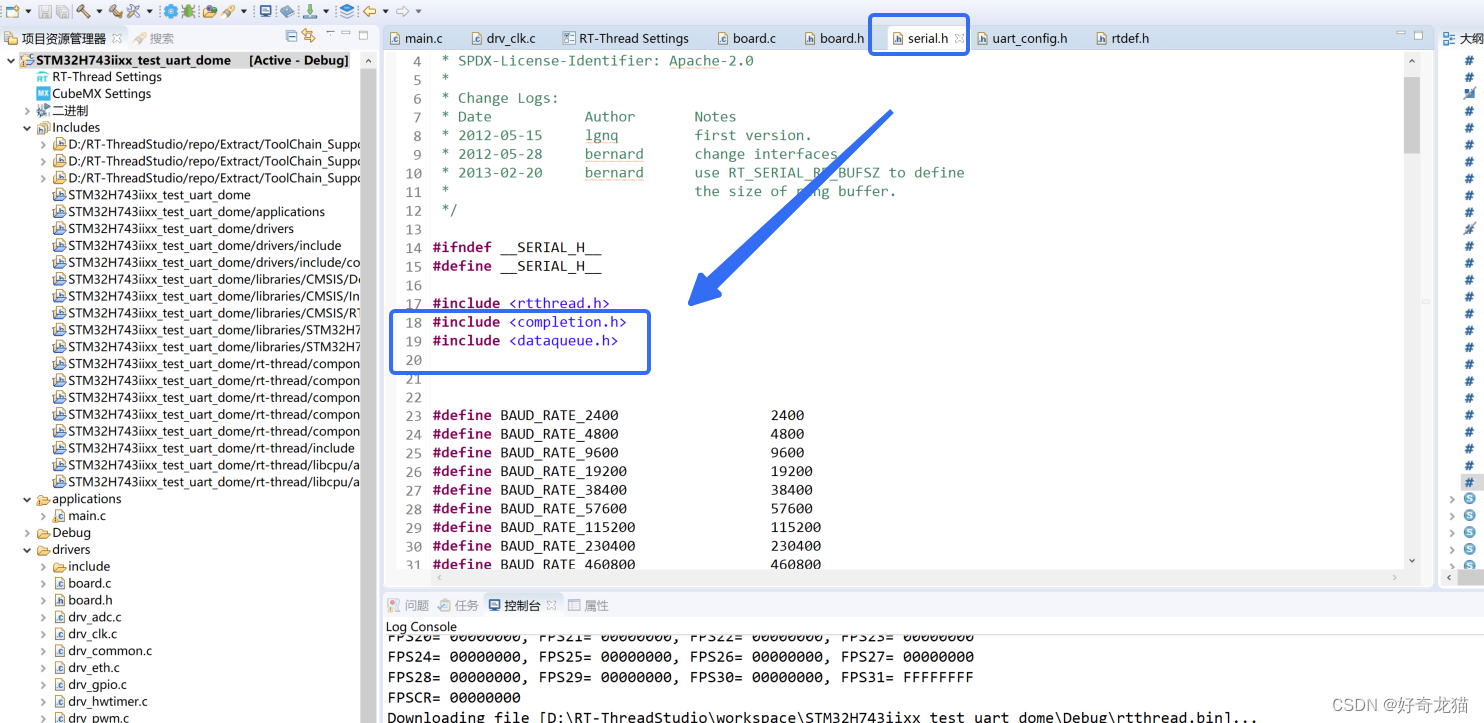Click the Save All toolbar icon
This screenshot has height=723, width=1484.
[62, 11]
